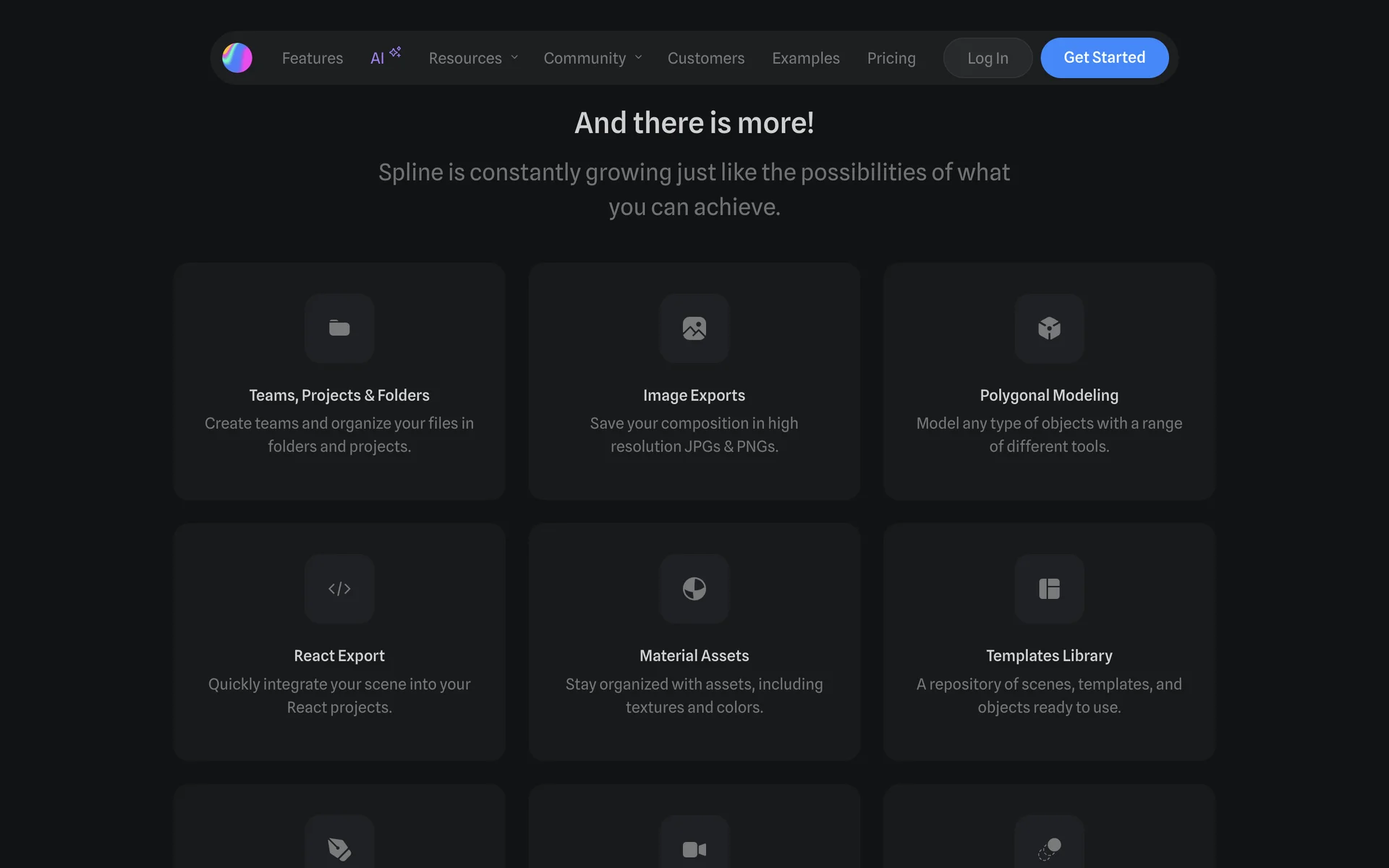Image resolution: width=1389 pixels, height=868 pixels.
Task: Click the code brackets icon above React Export
Action: pyautogui.click(x=339, y=589)
